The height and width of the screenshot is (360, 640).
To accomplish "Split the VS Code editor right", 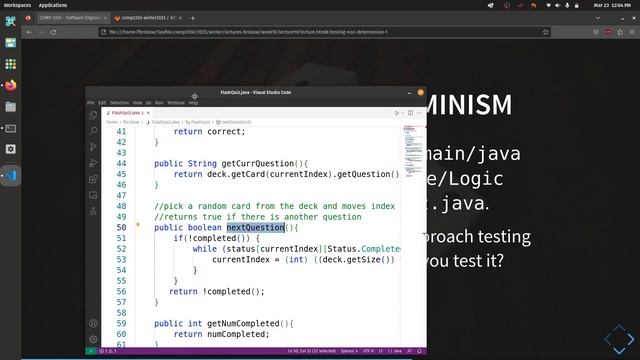I will (410, 113).
